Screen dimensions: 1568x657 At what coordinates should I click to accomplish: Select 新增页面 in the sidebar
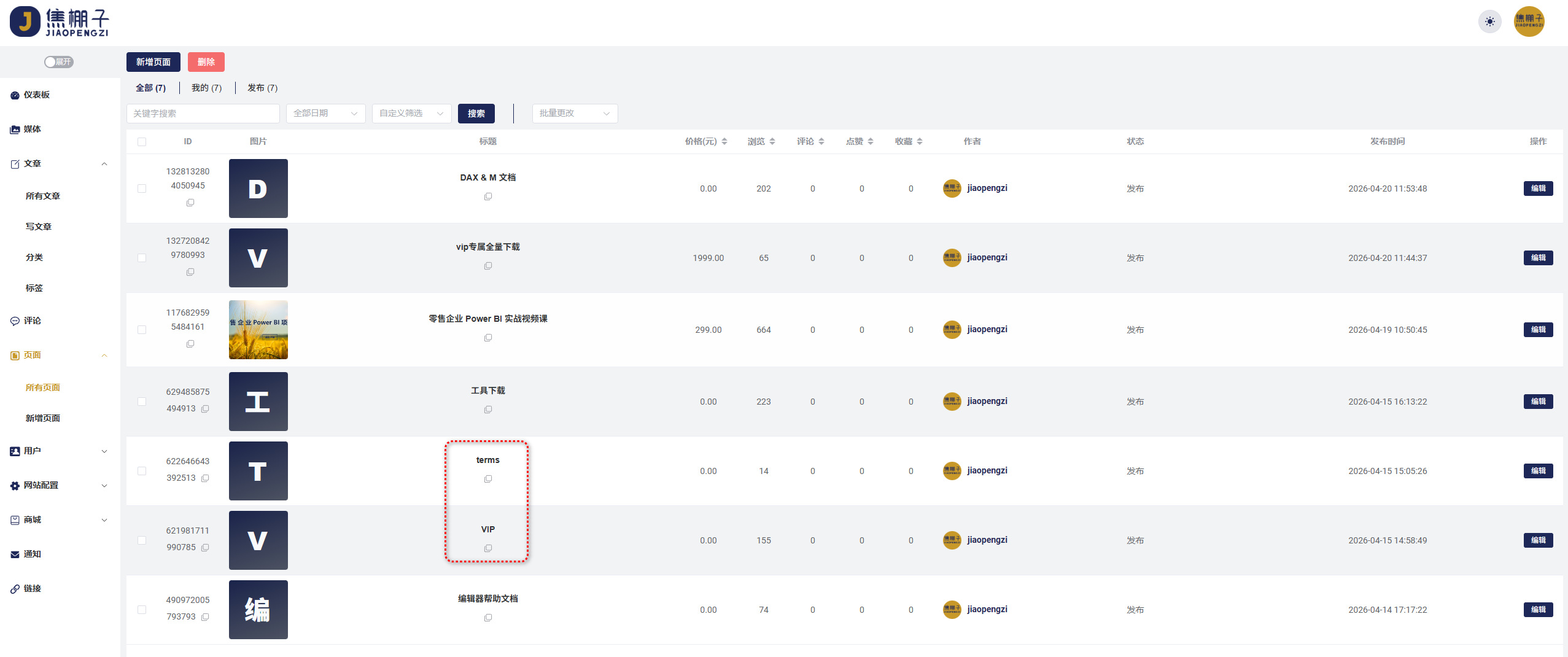43,418
